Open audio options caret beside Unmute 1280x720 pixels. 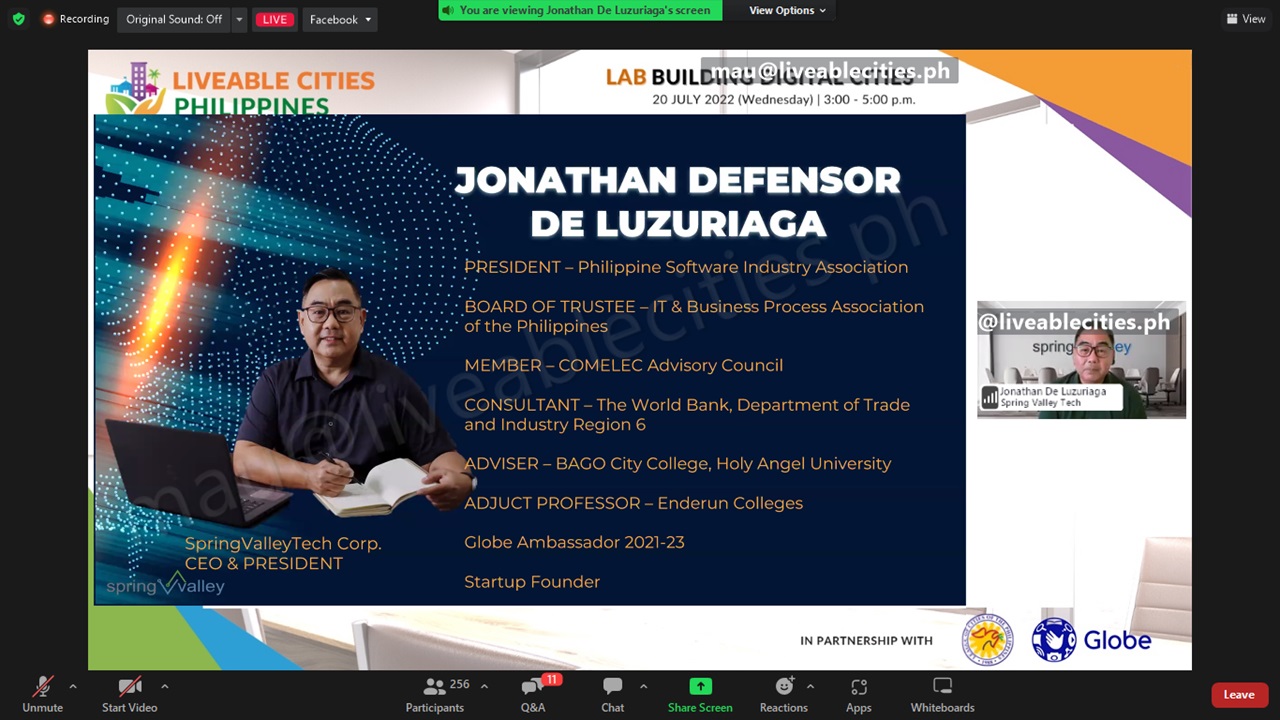pyautogui.click(x=72, y=687)
